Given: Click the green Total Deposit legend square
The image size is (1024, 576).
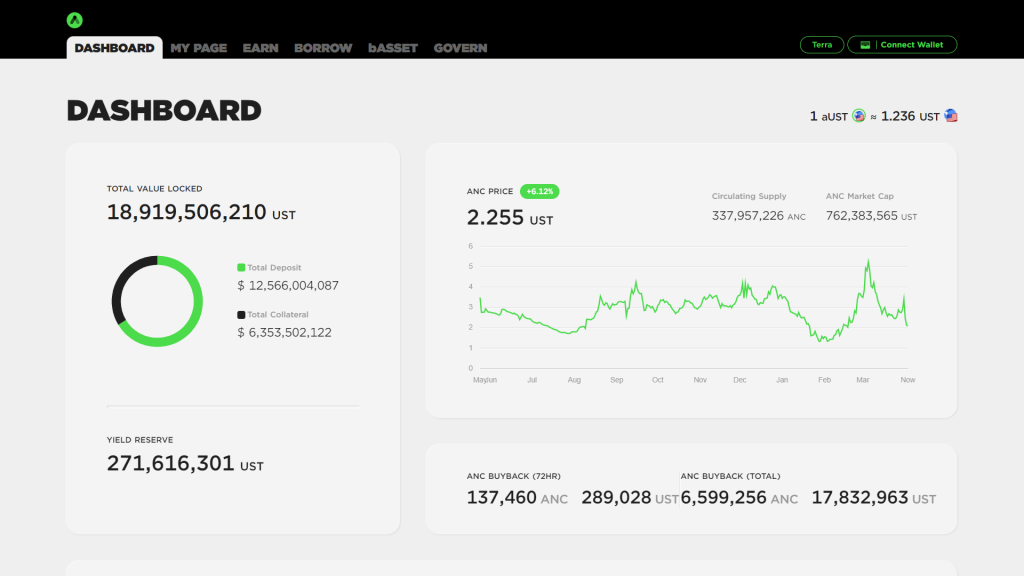Looking at the screenshot, I should tap(241, 268).
